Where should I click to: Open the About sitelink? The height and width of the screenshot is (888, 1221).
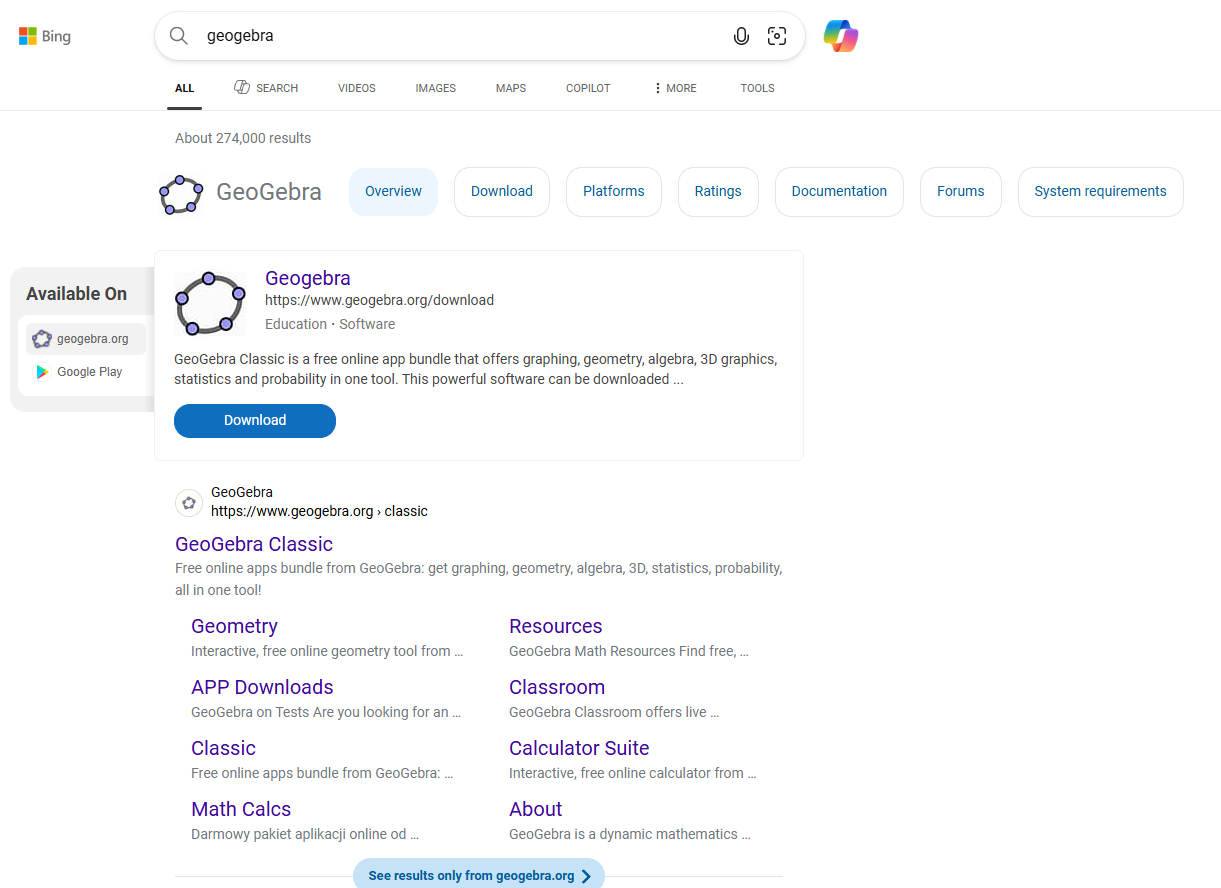(x=536, y=809)
